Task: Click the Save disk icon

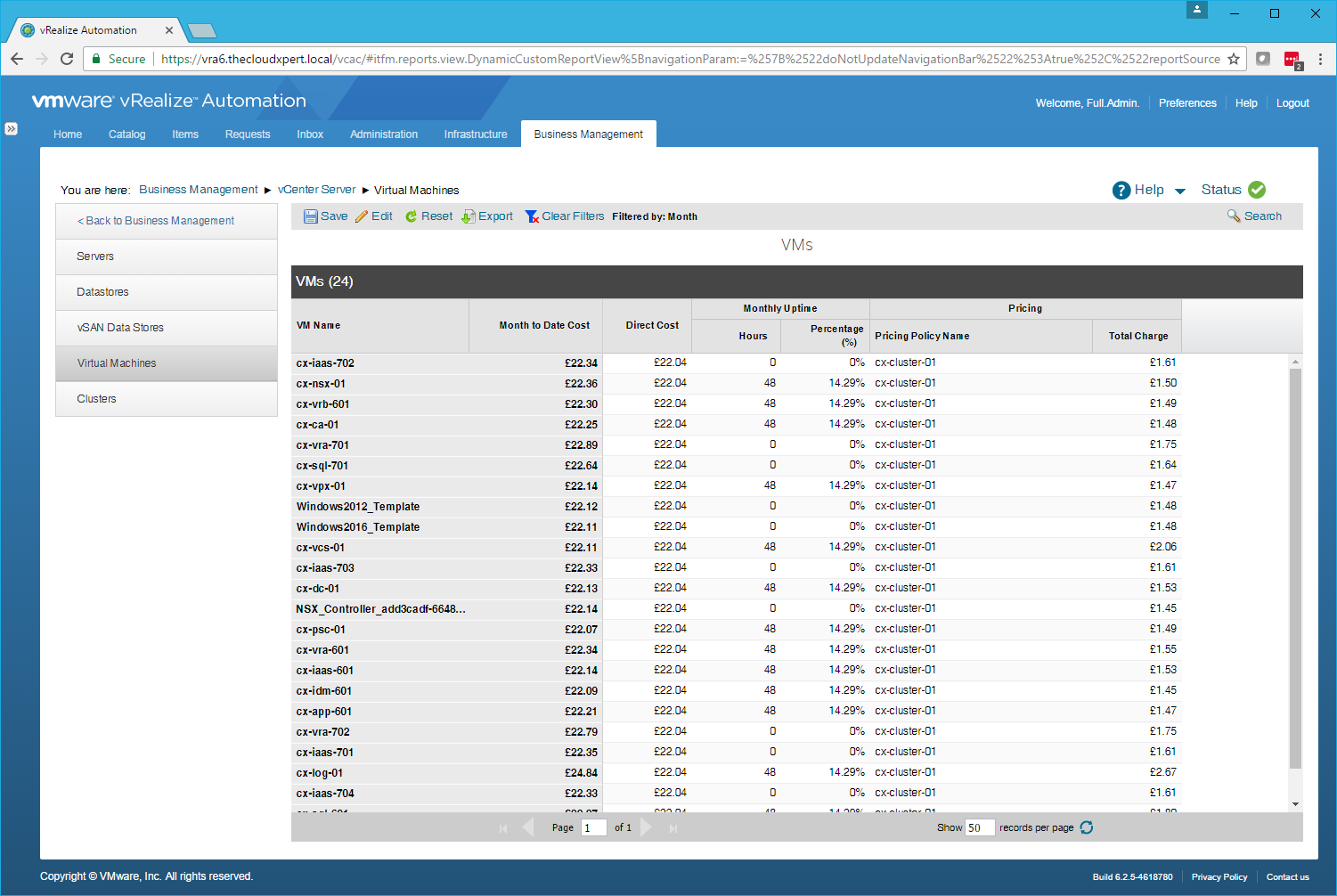Action: click(x=310, y=216)
